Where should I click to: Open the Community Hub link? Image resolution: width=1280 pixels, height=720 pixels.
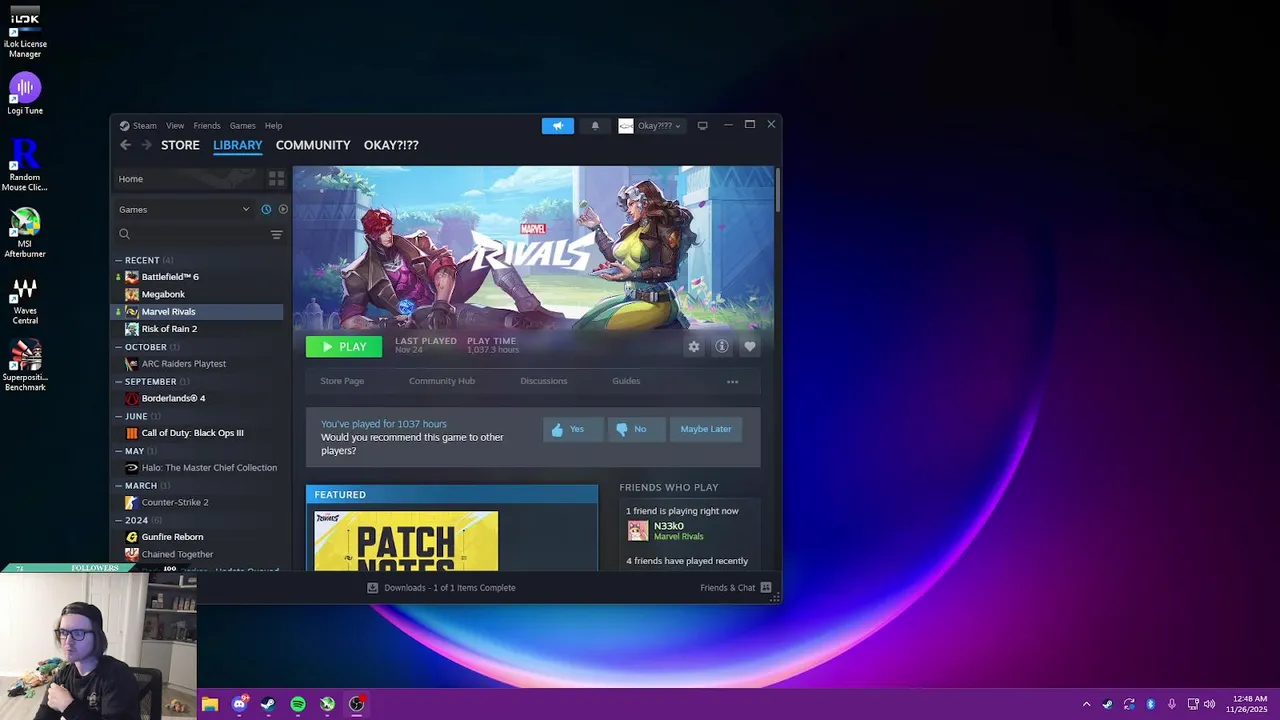click(442, 381)
